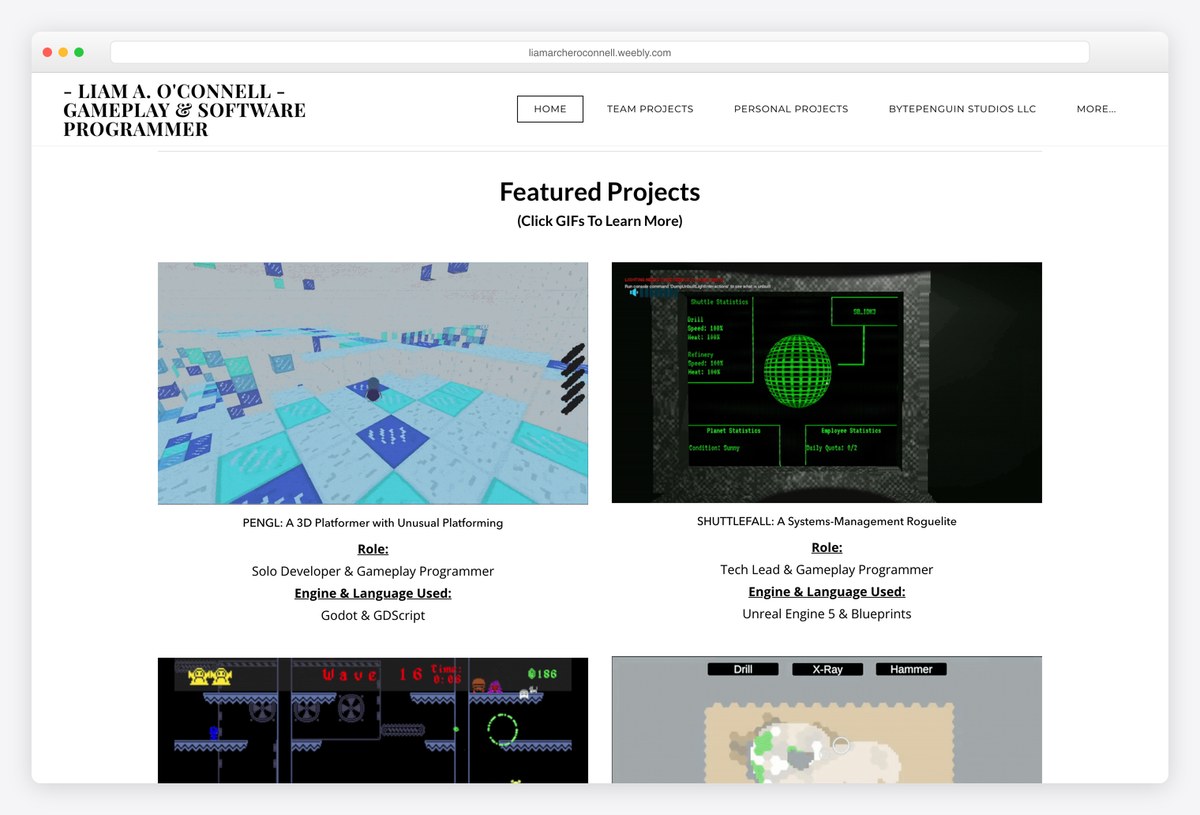Click the 'Godot & GDScript' text

(x=373, y=615)
